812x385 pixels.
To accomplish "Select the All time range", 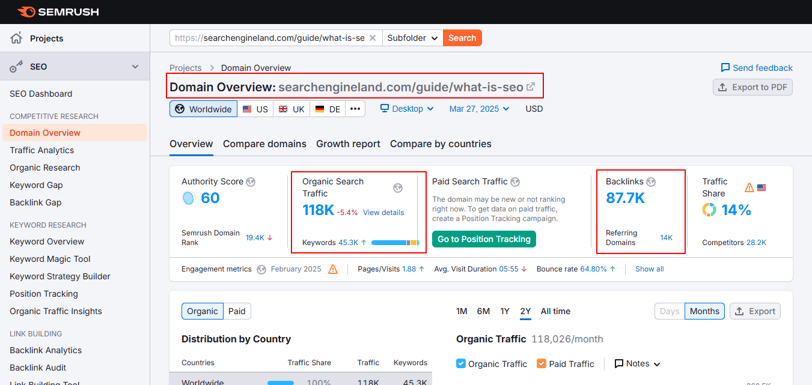I will (x=555, y=311).
